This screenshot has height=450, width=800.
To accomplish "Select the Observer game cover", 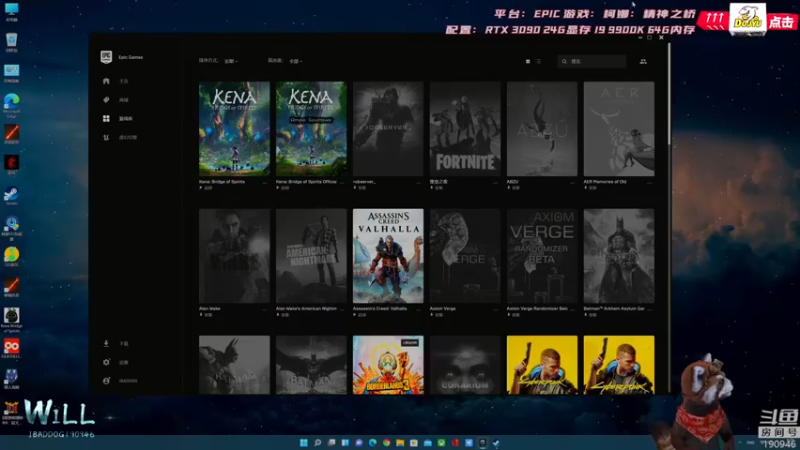I will (388, 129).
